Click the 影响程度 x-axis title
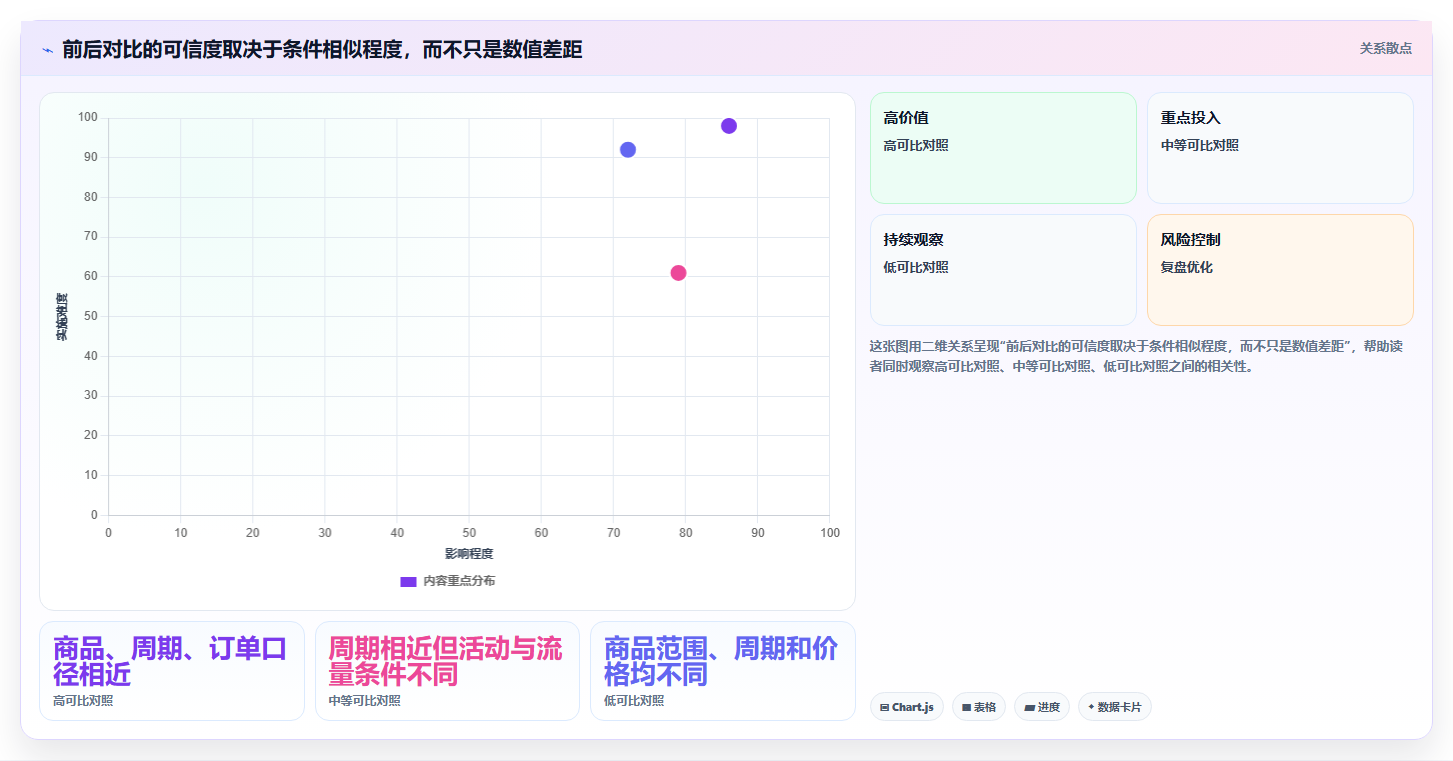Viewport: 1453px width, 761px height. tap(469, 553)
